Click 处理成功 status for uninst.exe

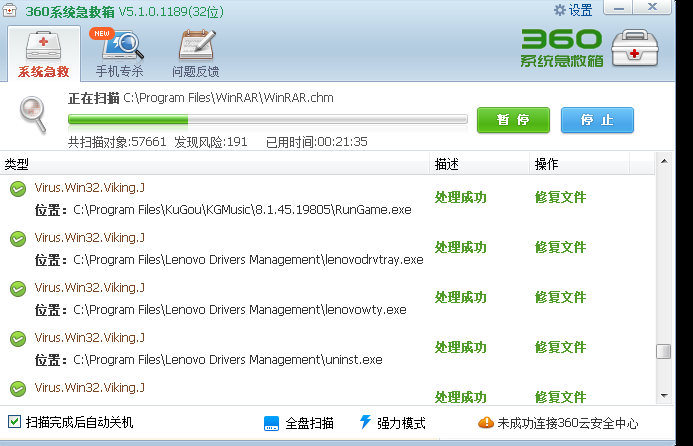tap(461, 347)
